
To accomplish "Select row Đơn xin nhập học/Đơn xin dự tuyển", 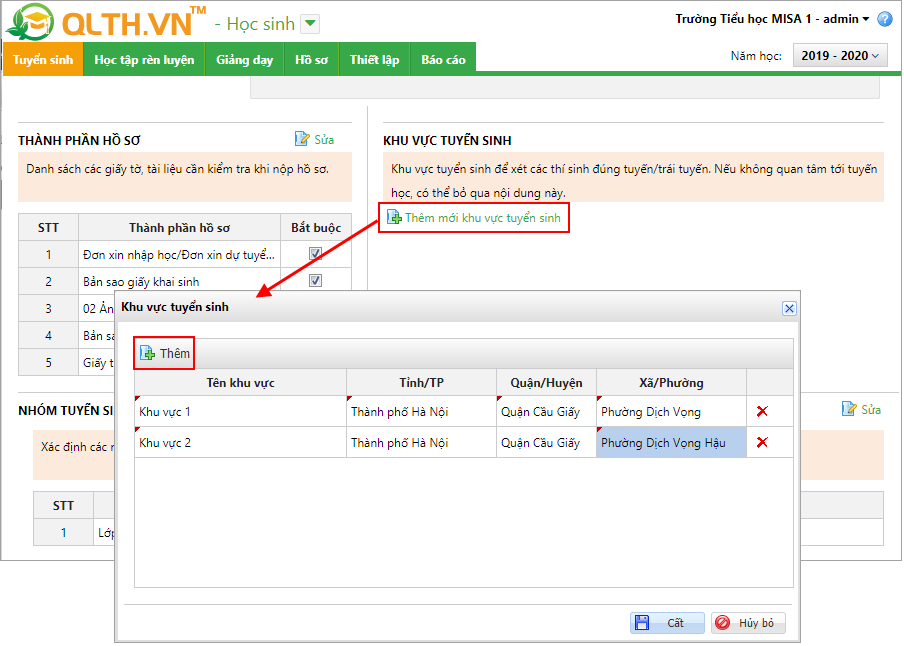I will [x=185, y=254].
